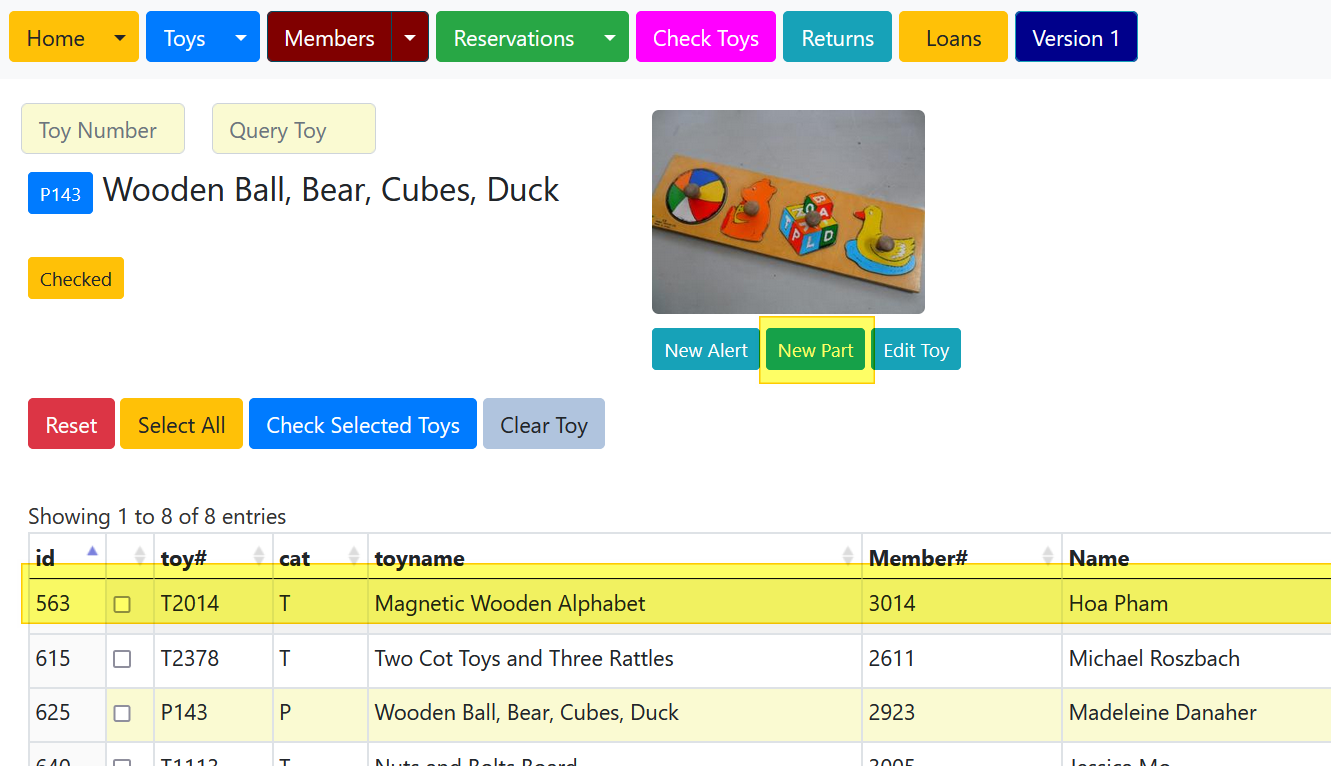Sort table by id column arrow

[92, 551]
